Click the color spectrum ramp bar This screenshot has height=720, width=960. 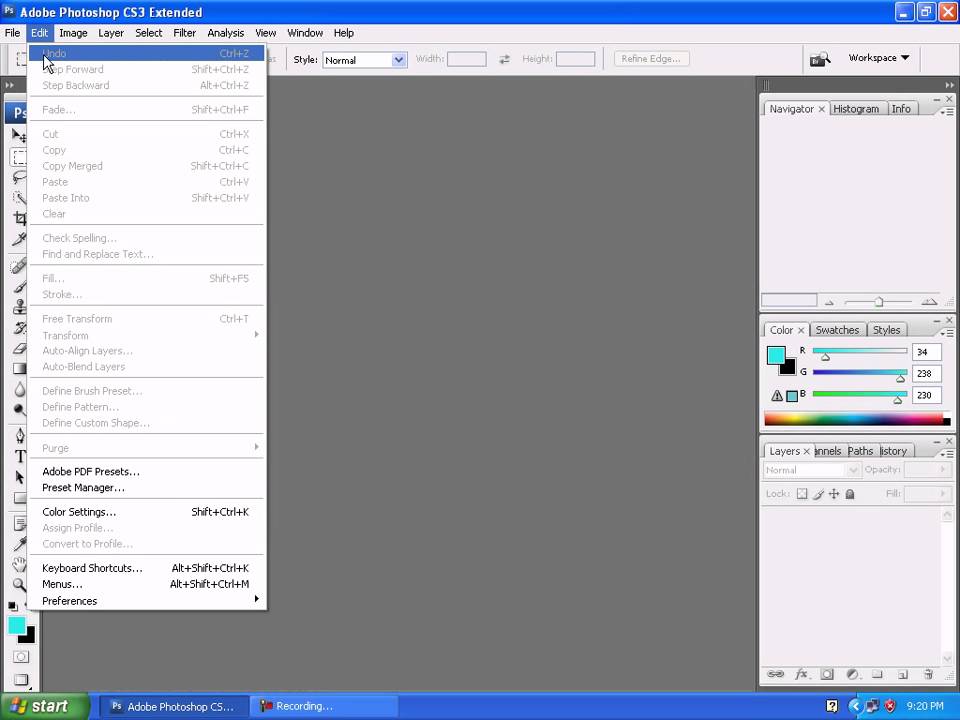pos(857,419)
